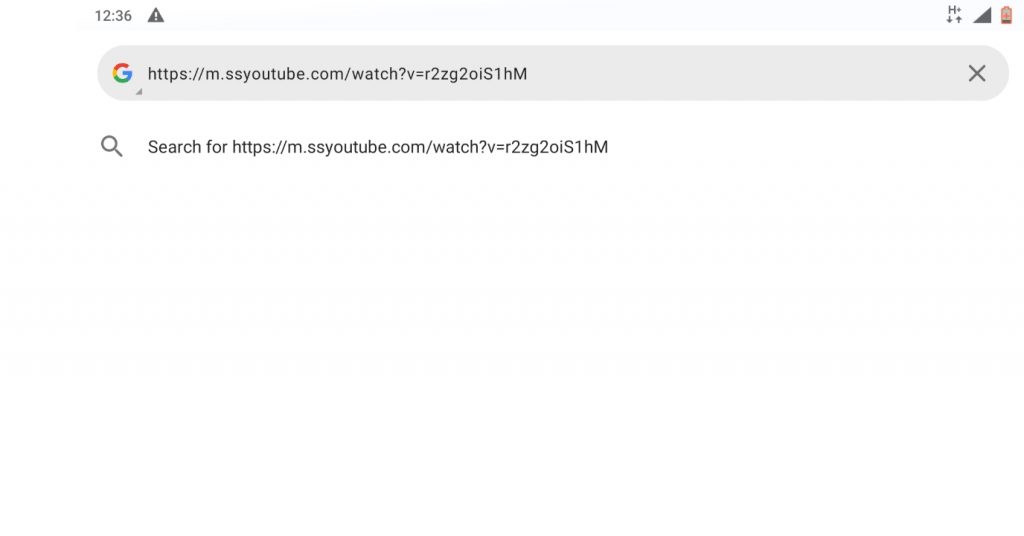The width and height of the screenshot is (1024, 536).
Task: Tap the Google G logo in the address bar
Action: pos(122,72)
